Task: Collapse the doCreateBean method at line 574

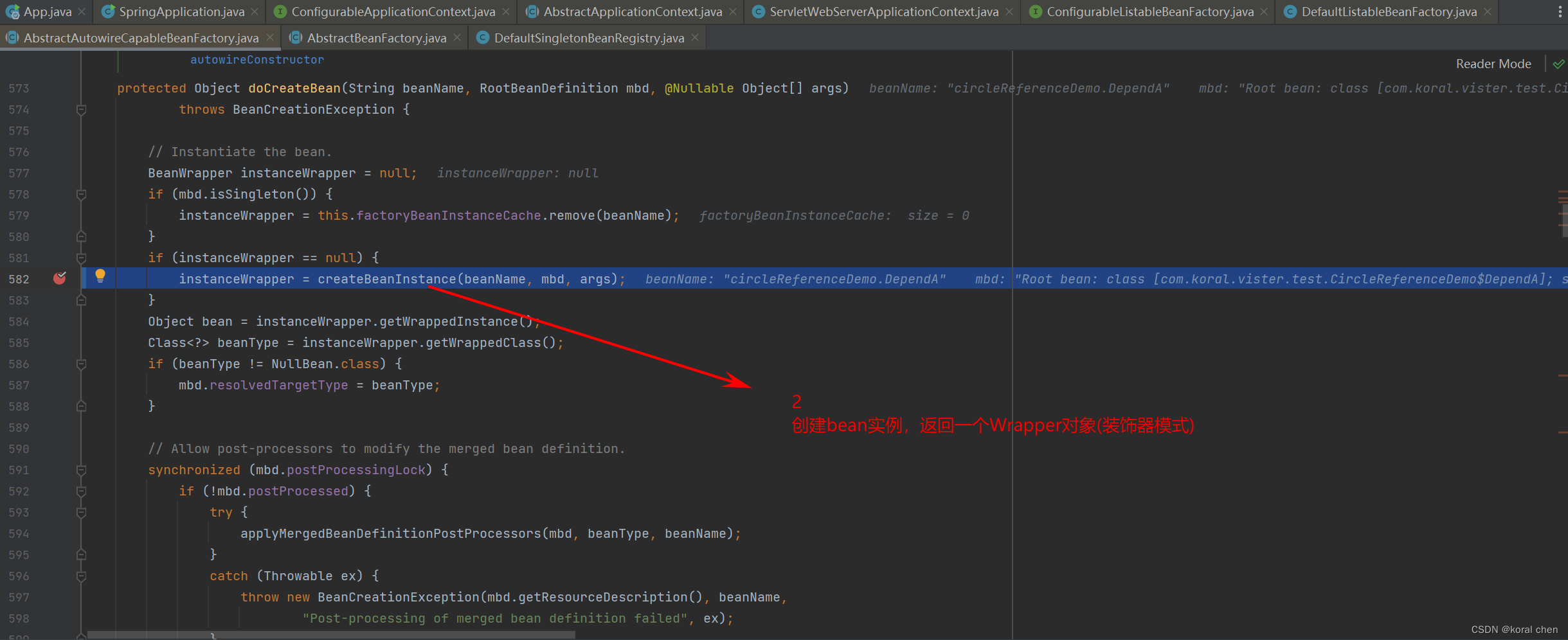Action: [81, 110]
